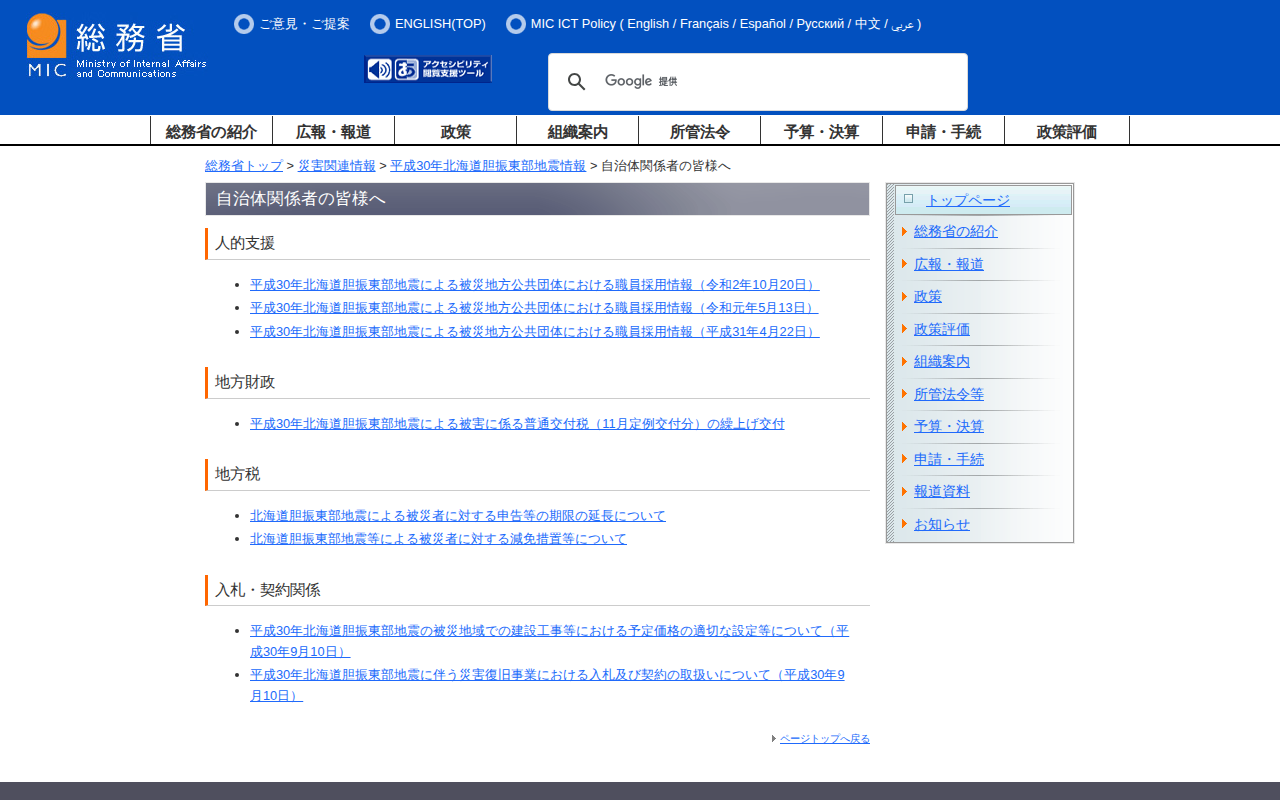Open the 令和2年10月20日 staff recruitment link
Image resolution: width=1280 pixels, height=800 pixels.
[534, 284]
